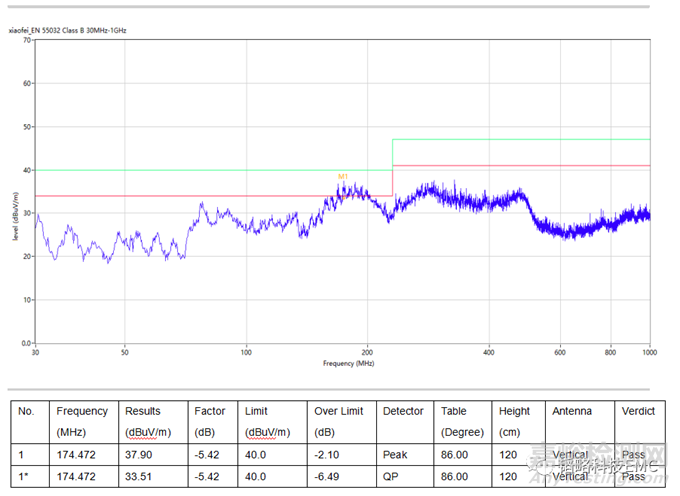Image resolution: width=680 pixels, height=496 pixels.
Task: Select the 'Antenna' column header
Action: [x=571, y=411]
